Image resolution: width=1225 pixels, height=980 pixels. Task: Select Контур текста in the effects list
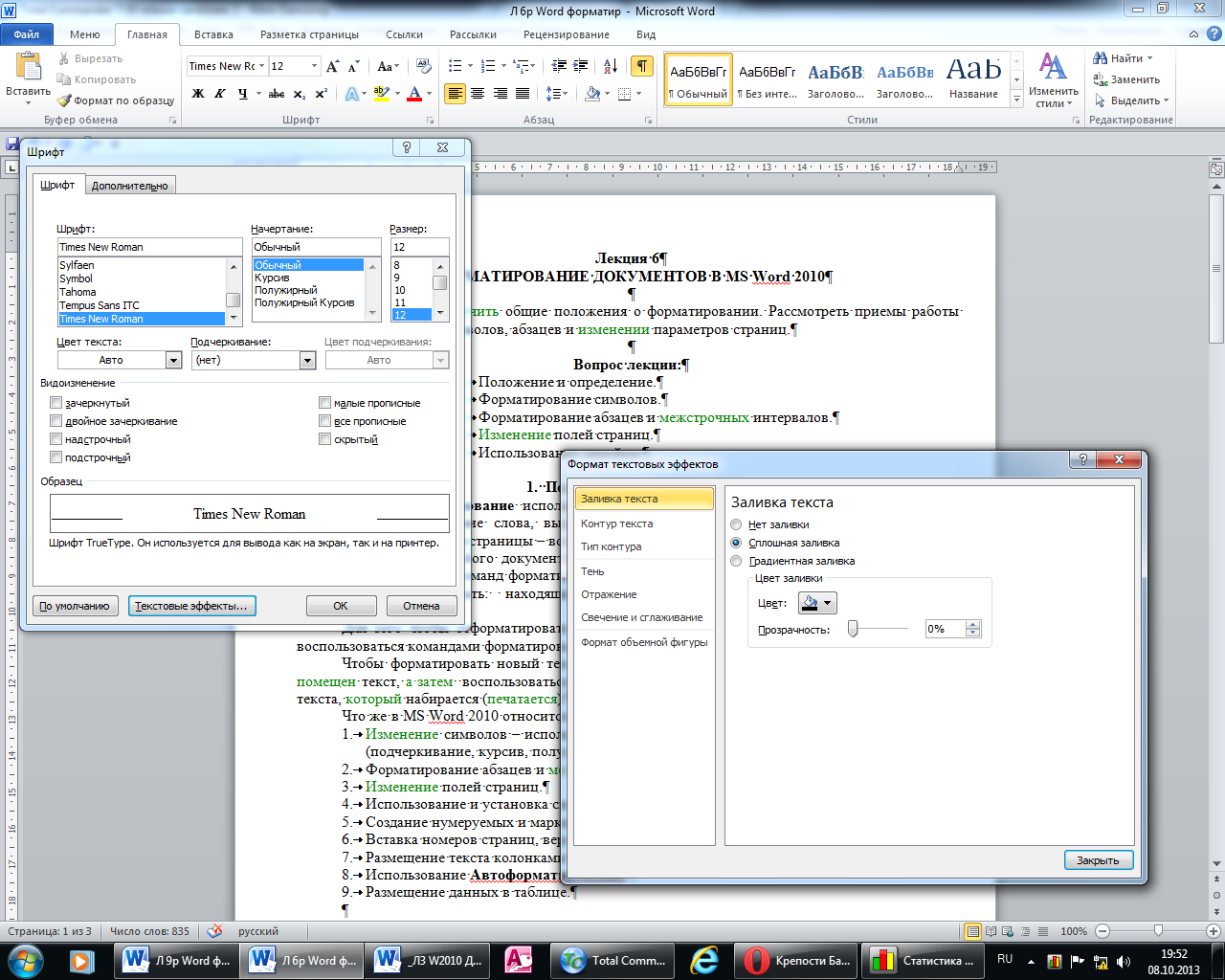(645, 523)
